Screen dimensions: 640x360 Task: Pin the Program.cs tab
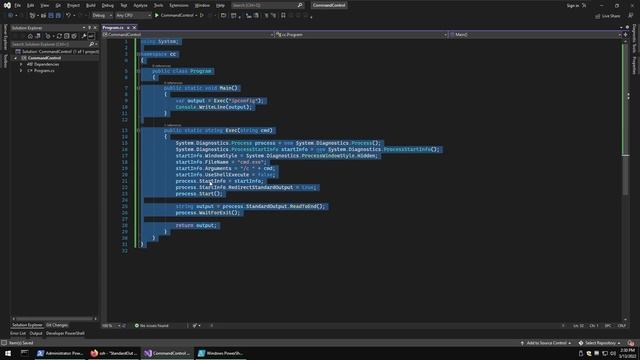tap(128, 27)
